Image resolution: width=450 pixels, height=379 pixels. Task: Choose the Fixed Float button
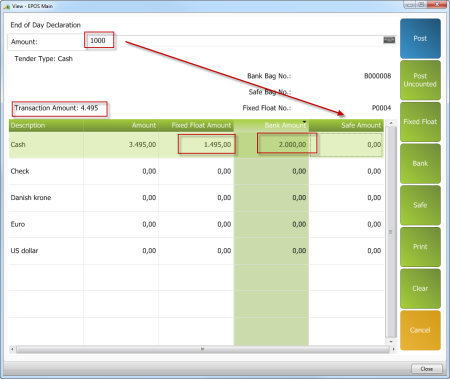pyautogui.click(x=420, y=122)
